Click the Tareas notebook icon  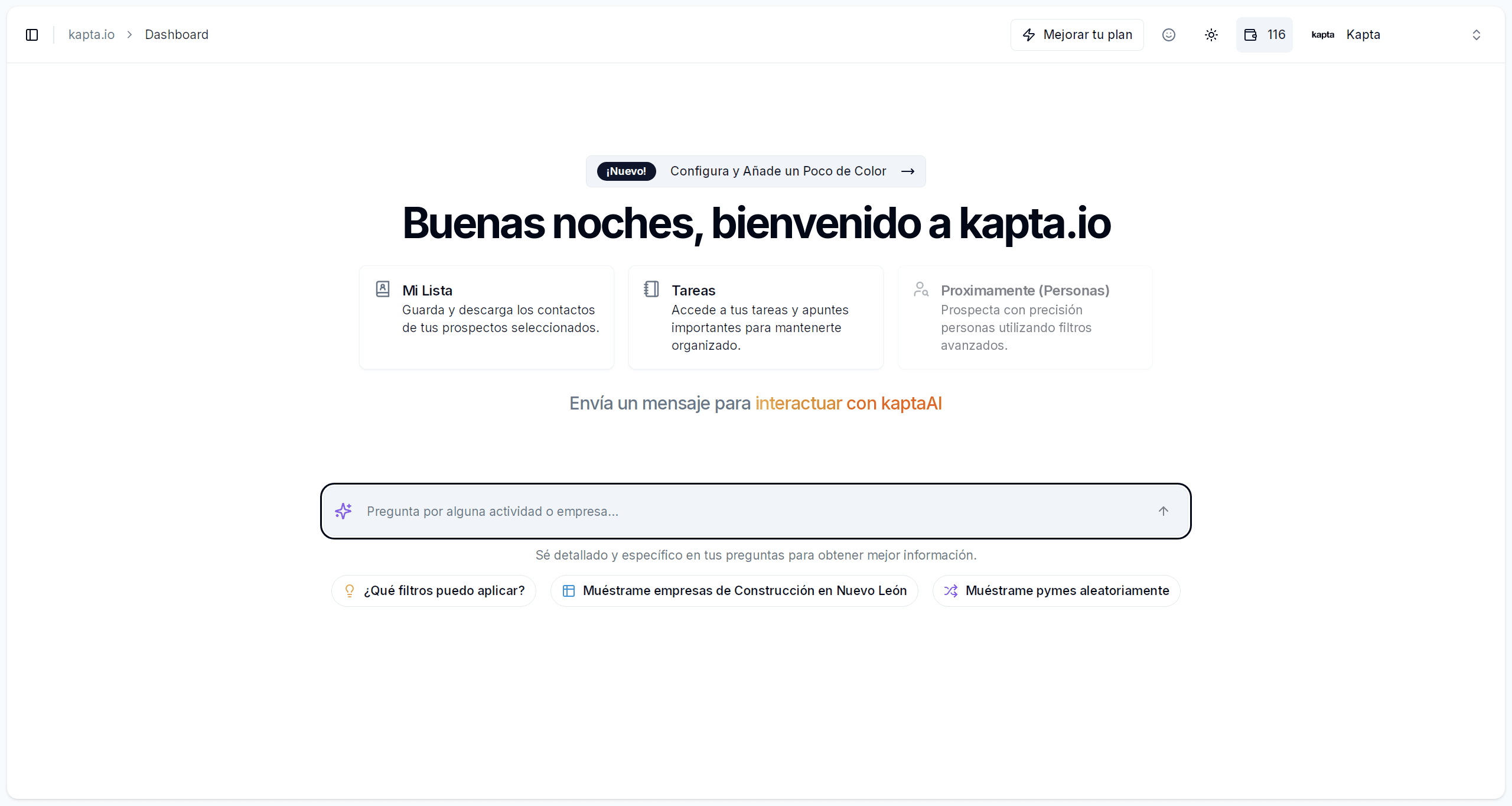(x=651, y=289)
